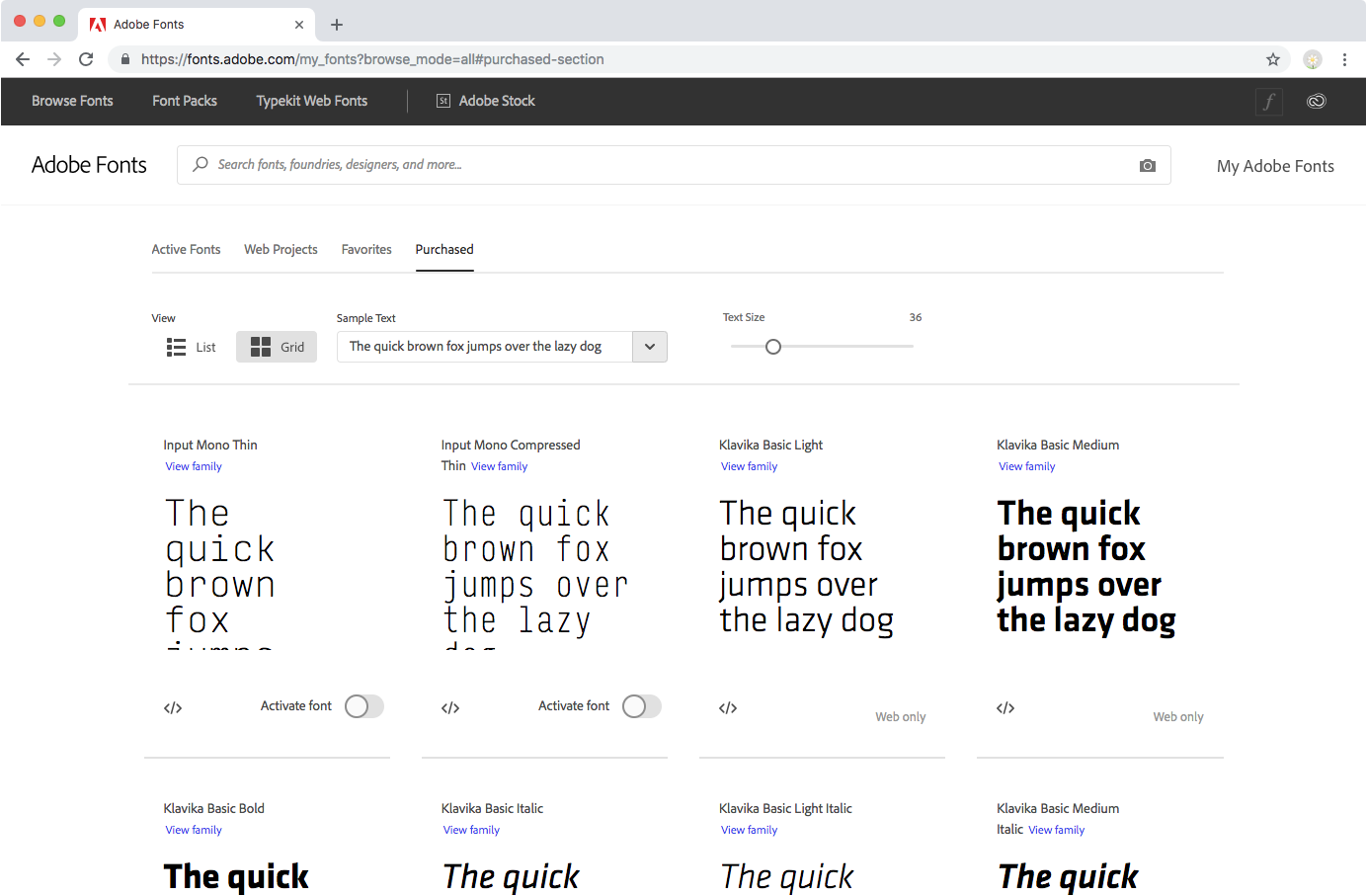Open the Sample Text combo box field
This screenshot has width=1366, height=896.
coord(484,347)
